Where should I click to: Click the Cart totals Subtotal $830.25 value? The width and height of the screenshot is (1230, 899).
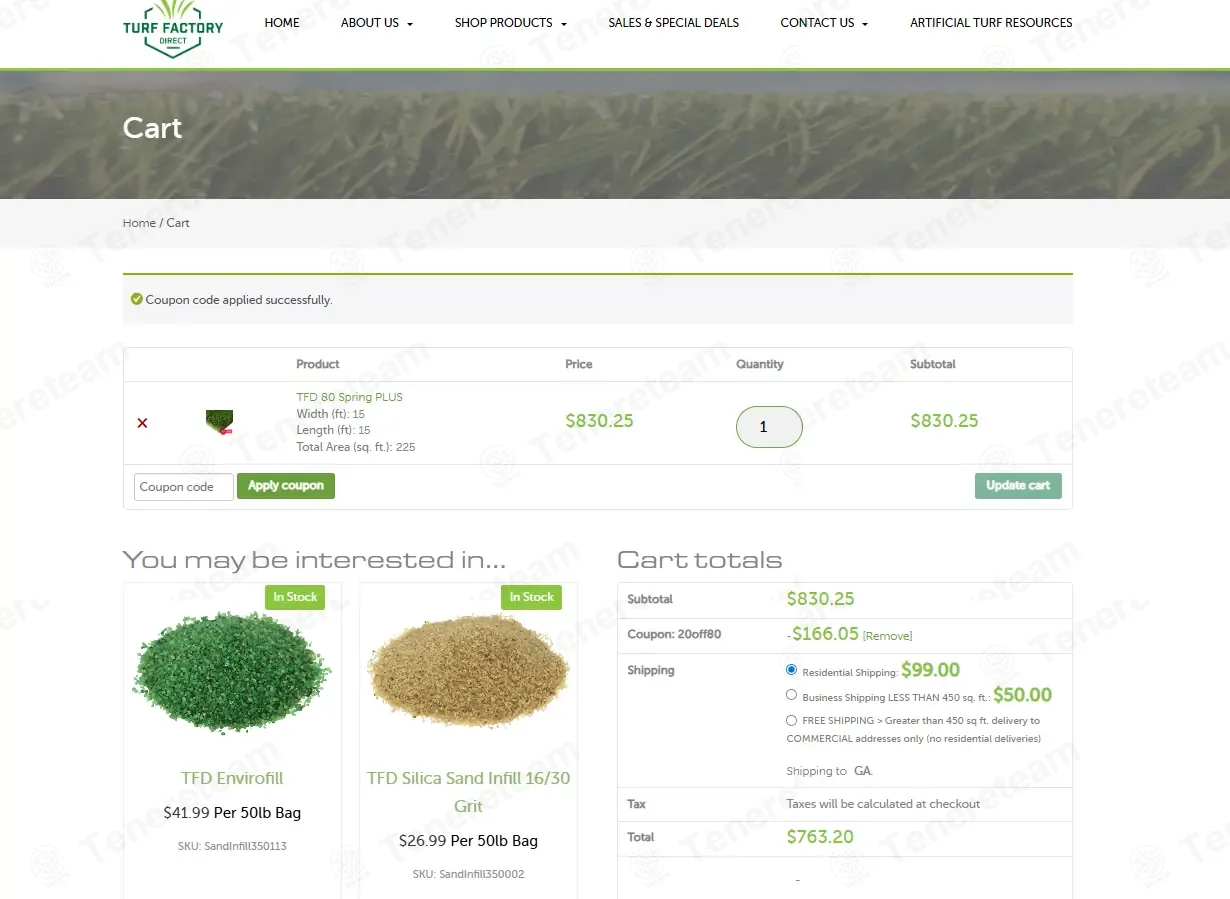[x=820, y=599]
